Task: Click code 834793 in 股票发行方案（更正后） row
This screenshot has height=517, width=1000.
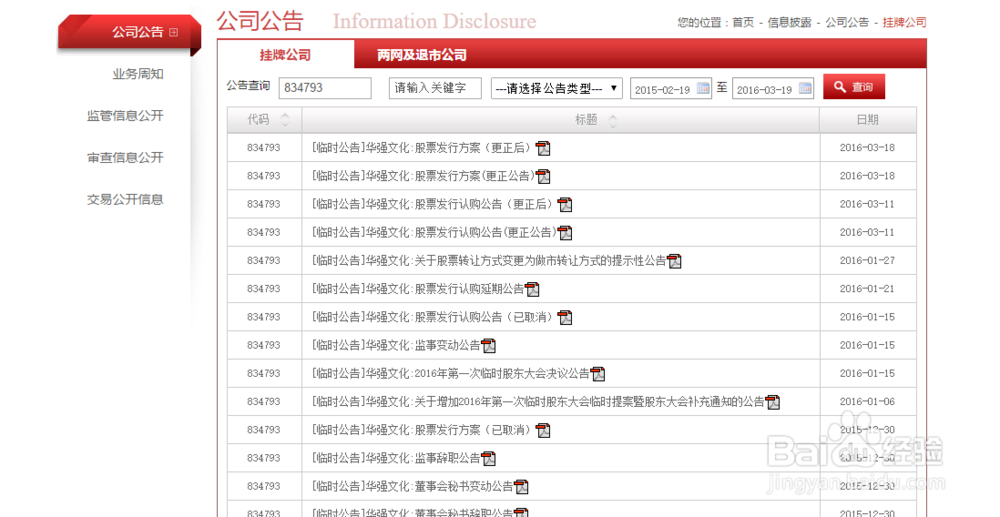Action: (x=263, y=148)
